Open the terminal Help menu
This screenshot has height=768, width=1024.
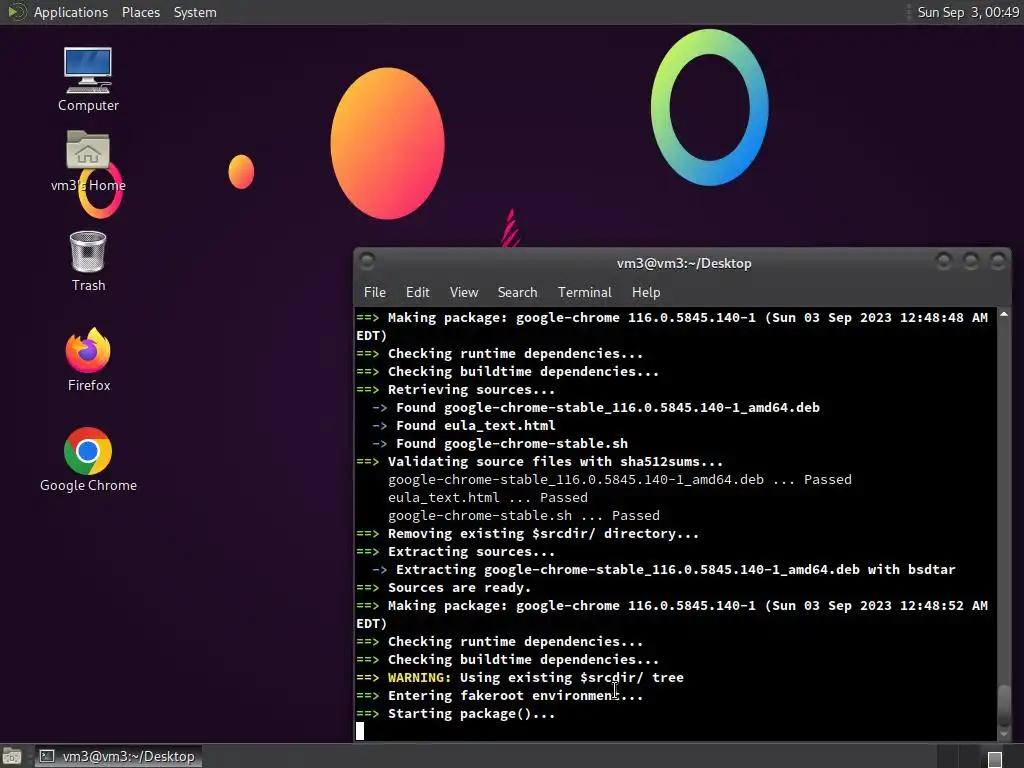click(646, 292)
